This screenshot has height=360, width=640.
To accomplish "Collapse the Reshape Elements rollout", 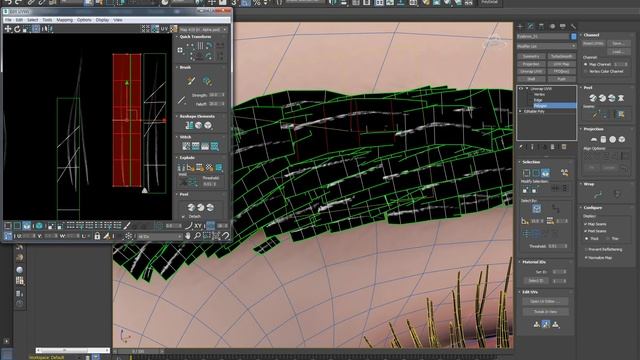I will point(177,116).
